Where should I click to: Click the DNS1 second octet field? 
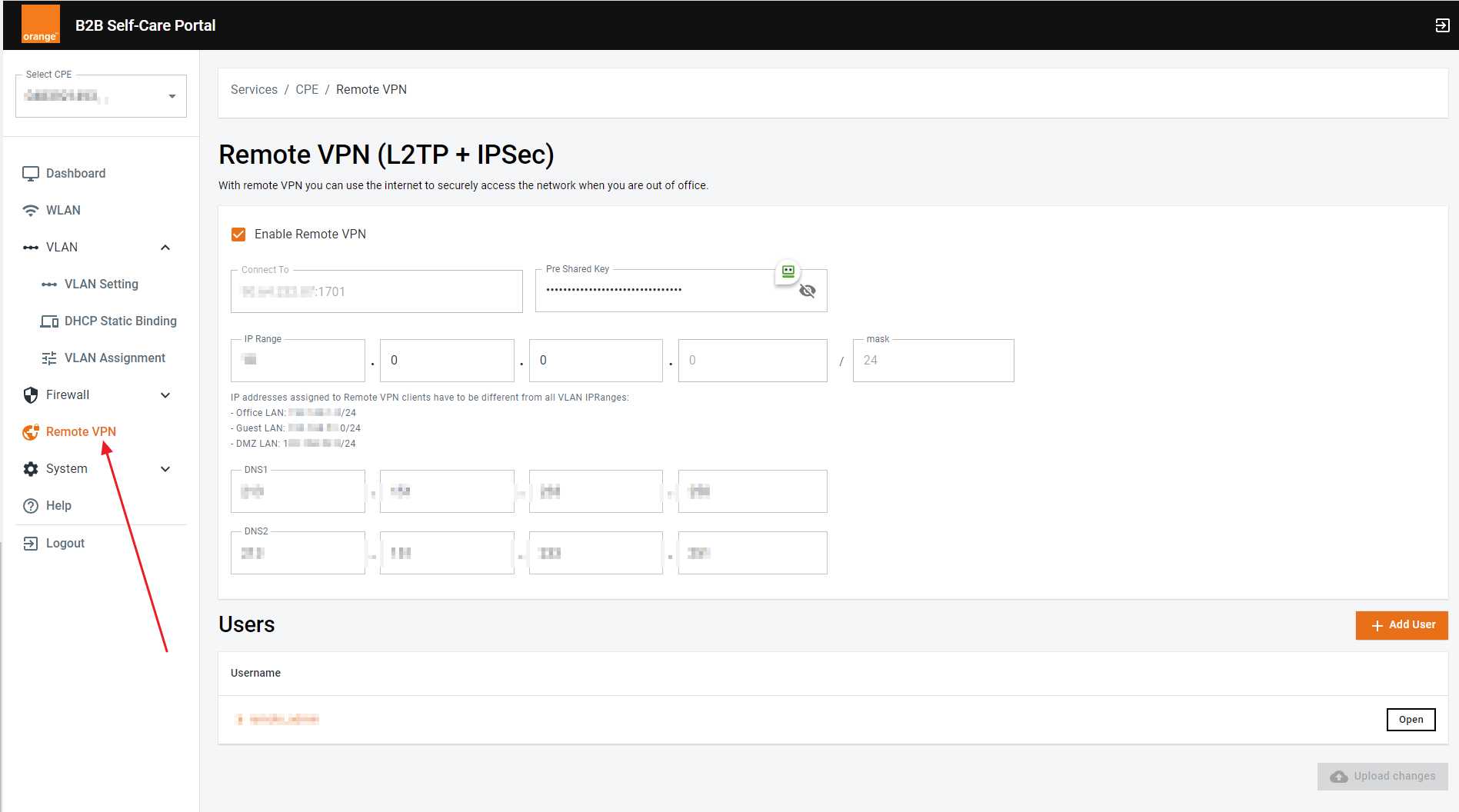(x=447, y=491)
